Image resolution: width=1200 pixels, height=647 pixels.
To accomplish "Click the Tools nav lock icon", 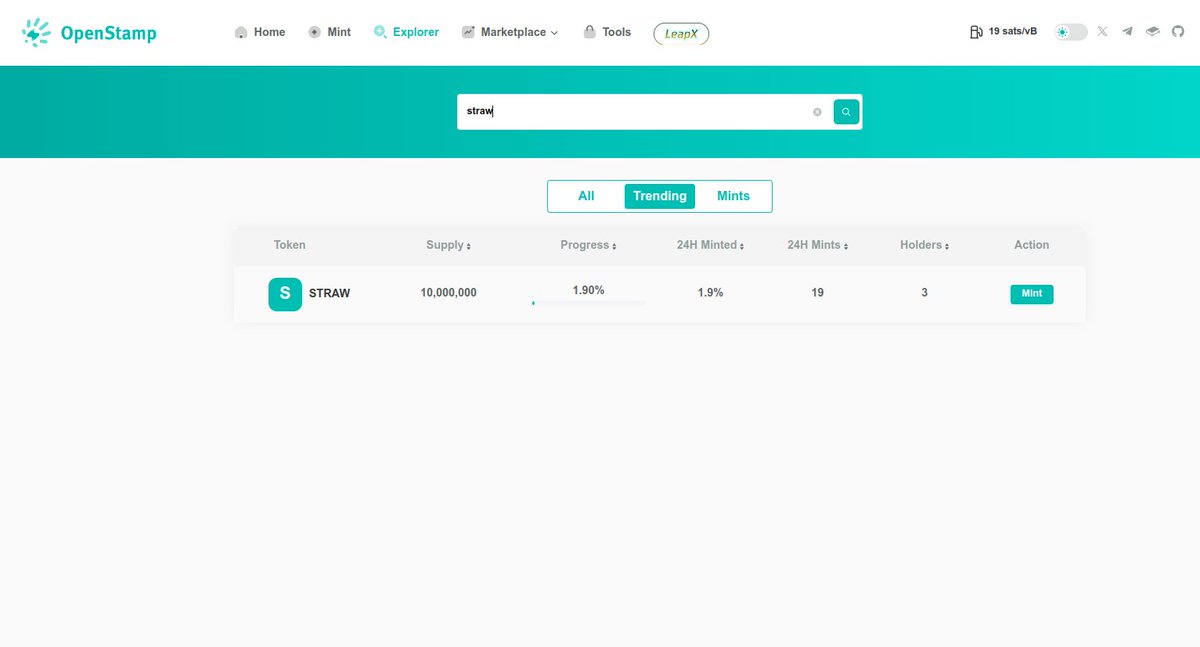I will click(x=590, y=32).
